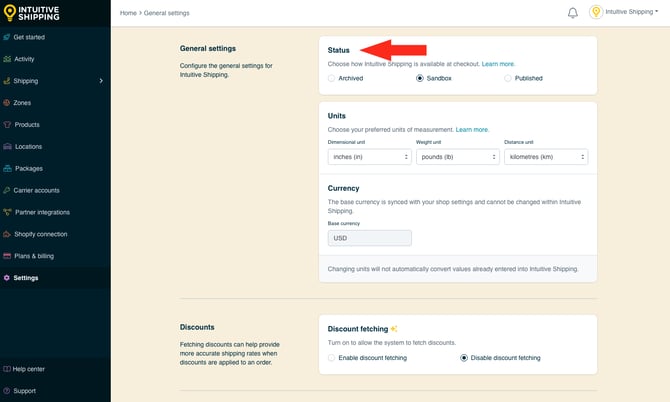
Task: Click the Discount fetching heading
Action: click(358, 329)
